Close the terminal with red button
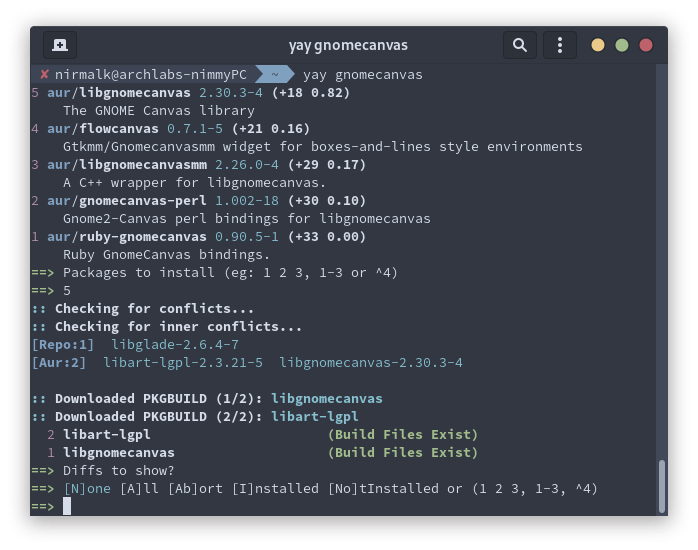 pos(645,45)
